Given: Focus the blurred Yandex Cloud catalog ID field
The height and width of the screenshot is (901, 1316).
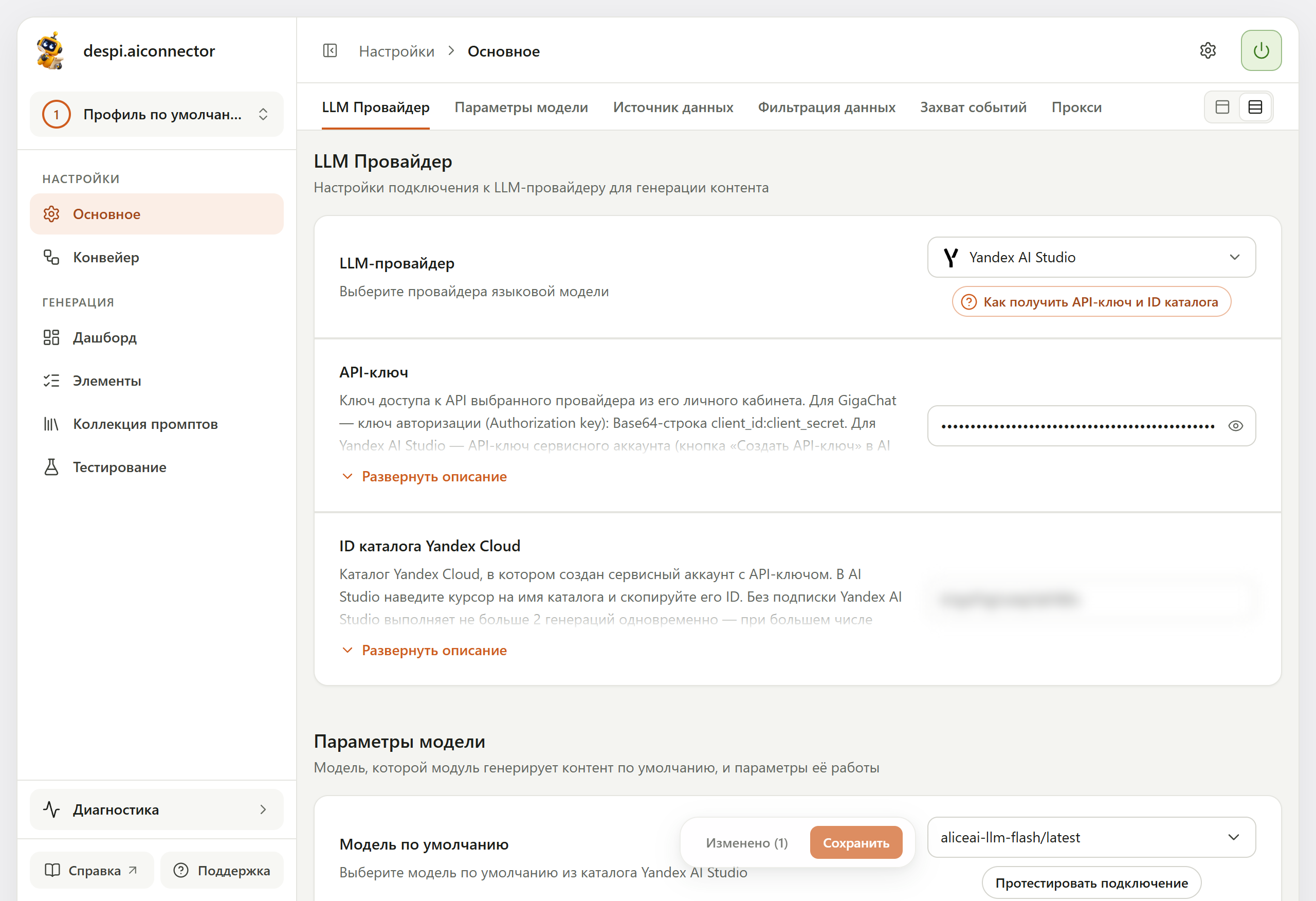Looking at the screenshot, I should coord(1091,600).
